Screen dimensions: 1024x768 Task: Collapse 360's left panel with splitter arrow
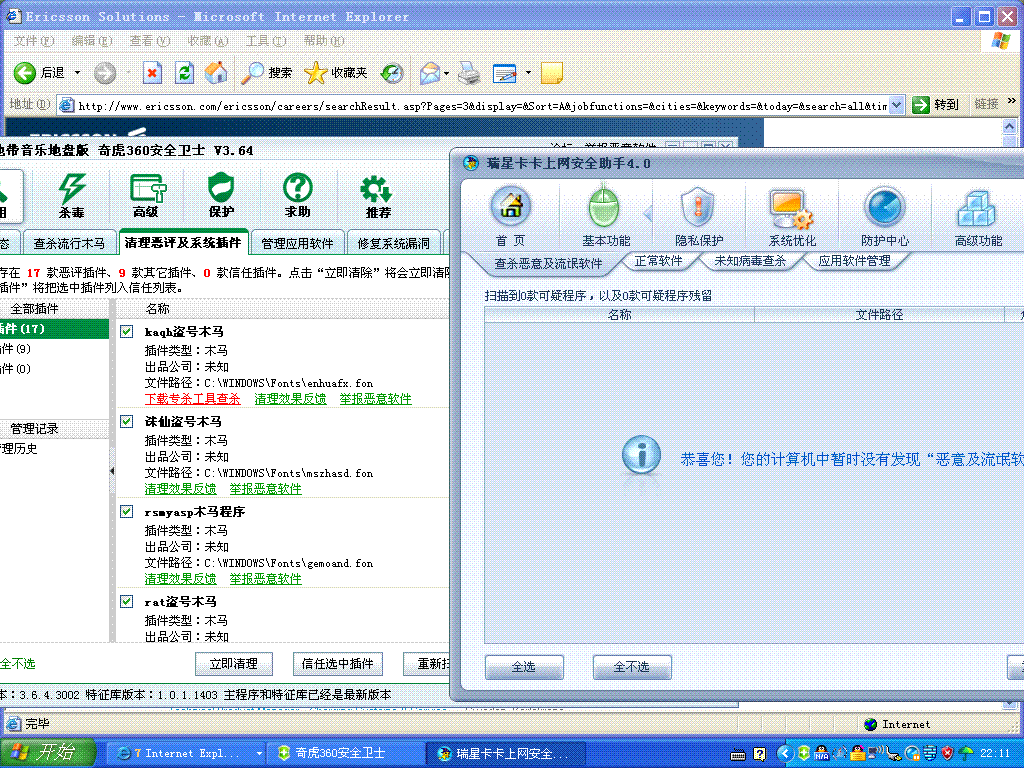click(x=112, y=471)
